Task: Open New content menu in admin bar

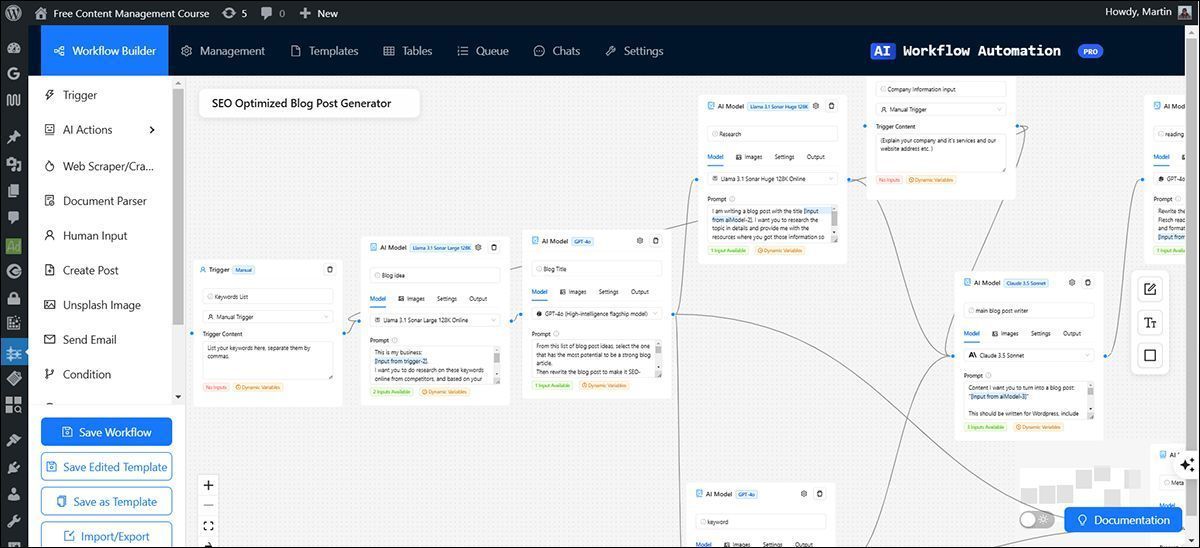Action: coord(318,13)
